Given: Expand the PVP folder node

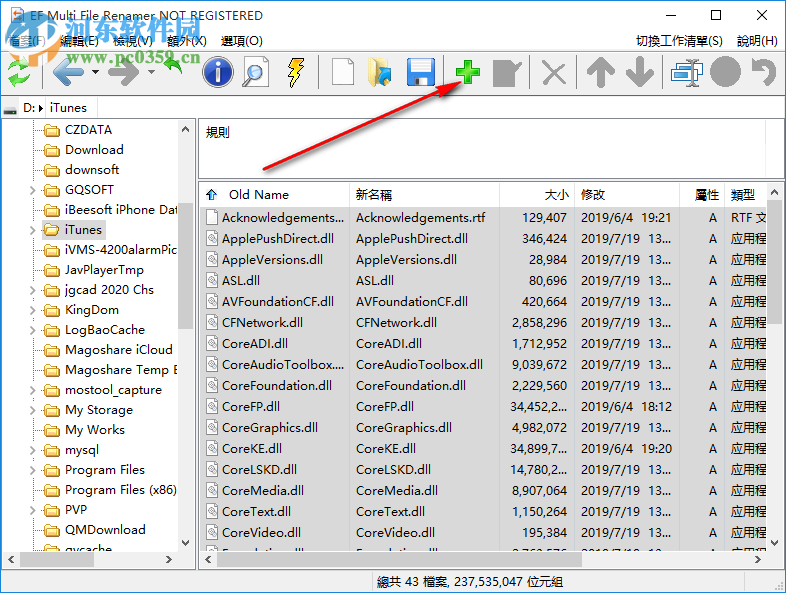Looking at the screenshot, I should 33,511.
